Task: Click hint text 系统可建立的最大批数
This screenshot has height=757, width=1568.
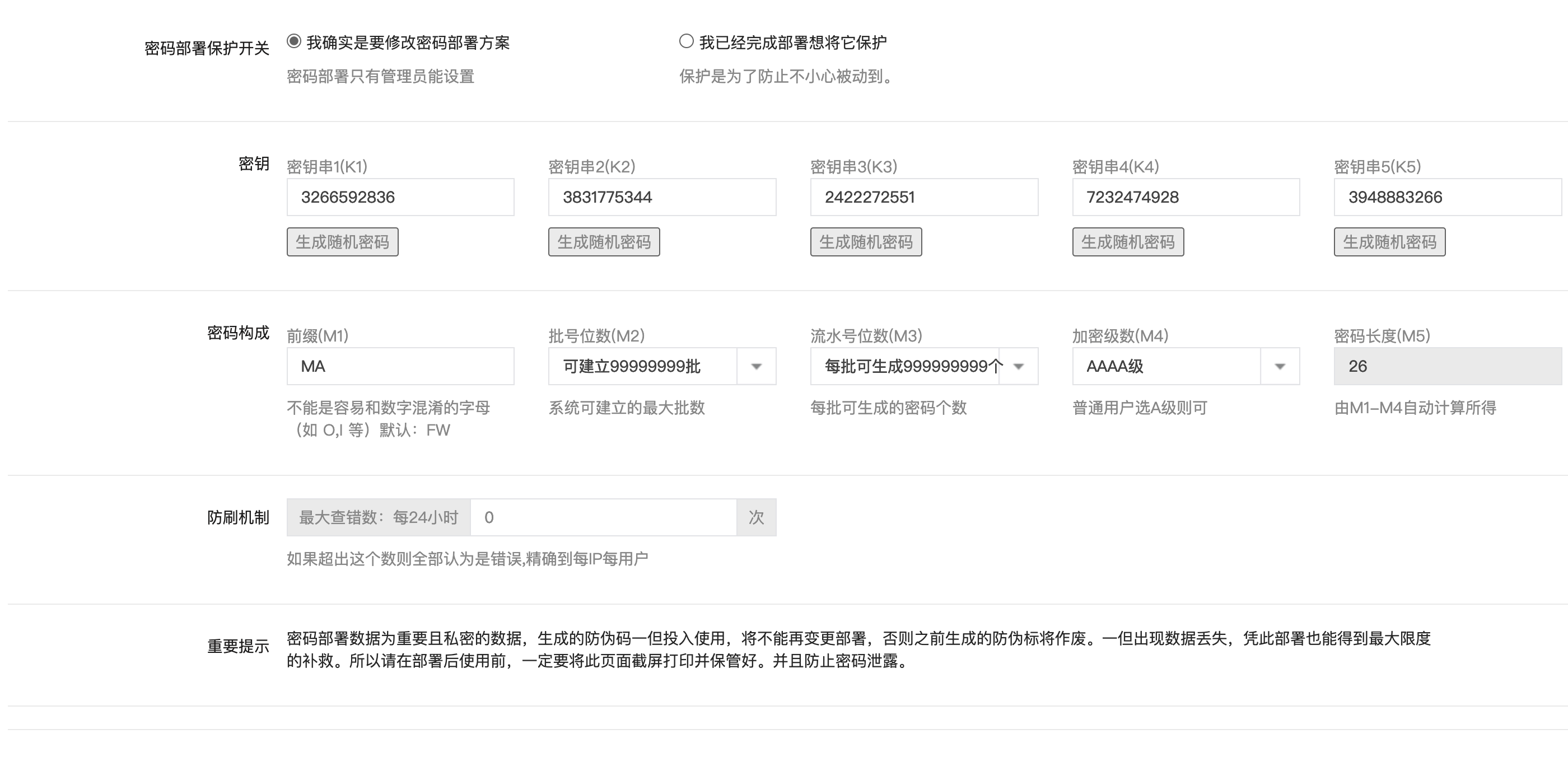Action: point(626,408)
